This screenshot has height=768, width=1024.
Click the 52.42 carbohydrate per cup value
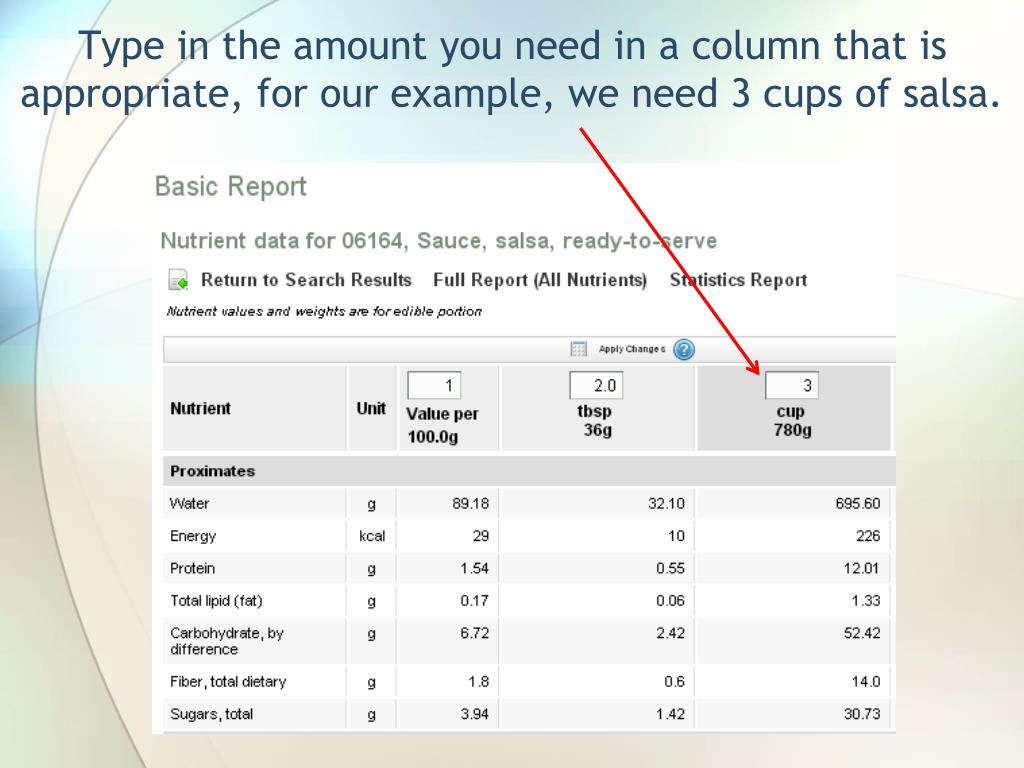point(861,633)
